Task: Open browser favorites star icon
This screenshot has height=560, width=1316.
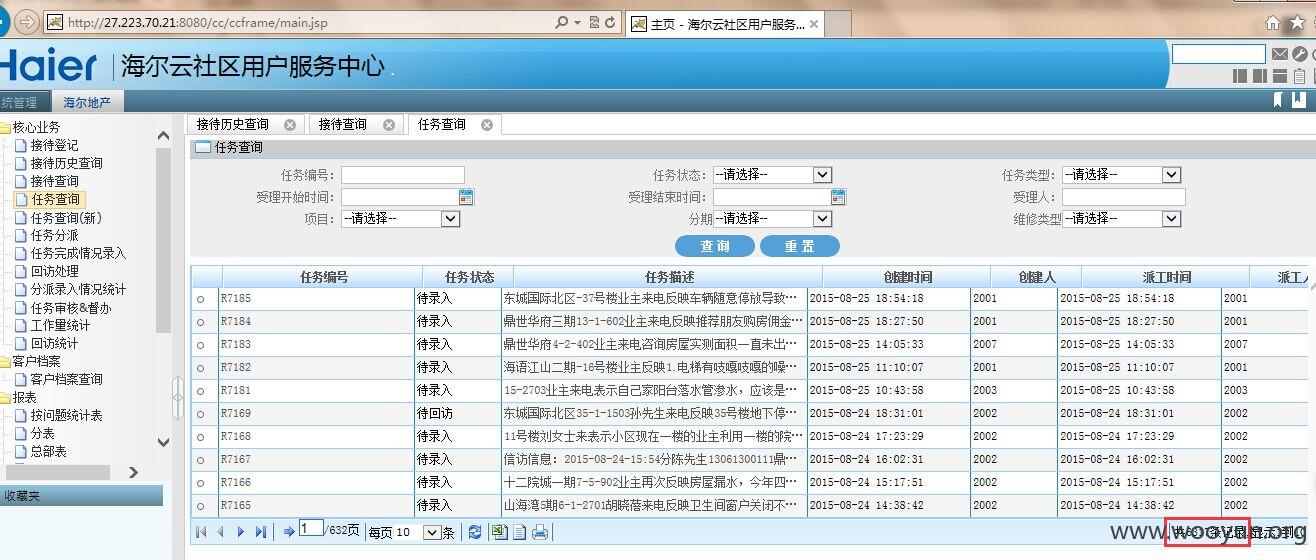Action: pos(1297,22)
